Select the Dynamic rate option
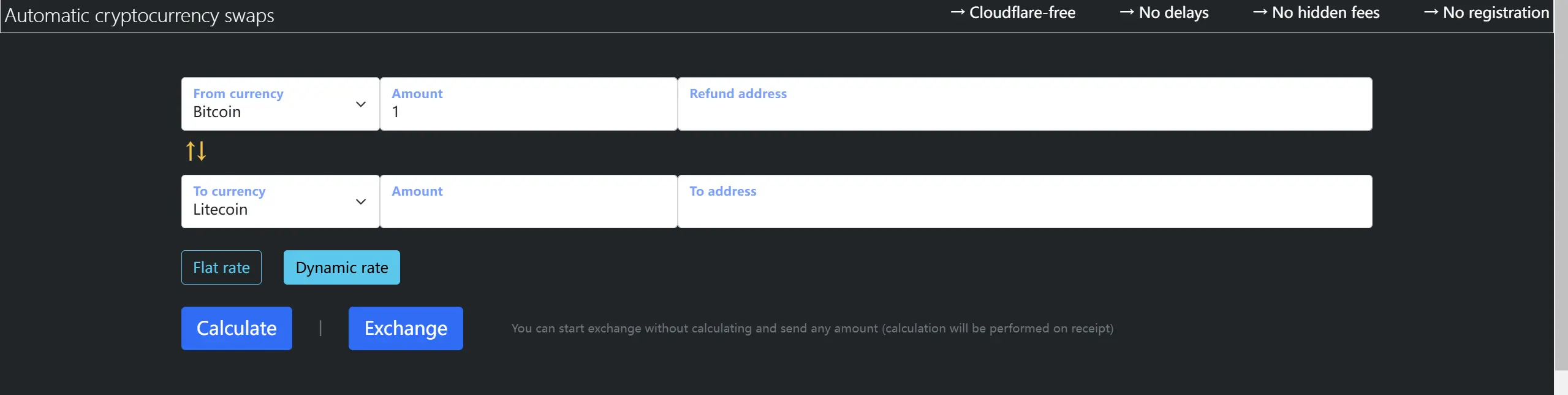1568x395 pixels. coord(341,267)
